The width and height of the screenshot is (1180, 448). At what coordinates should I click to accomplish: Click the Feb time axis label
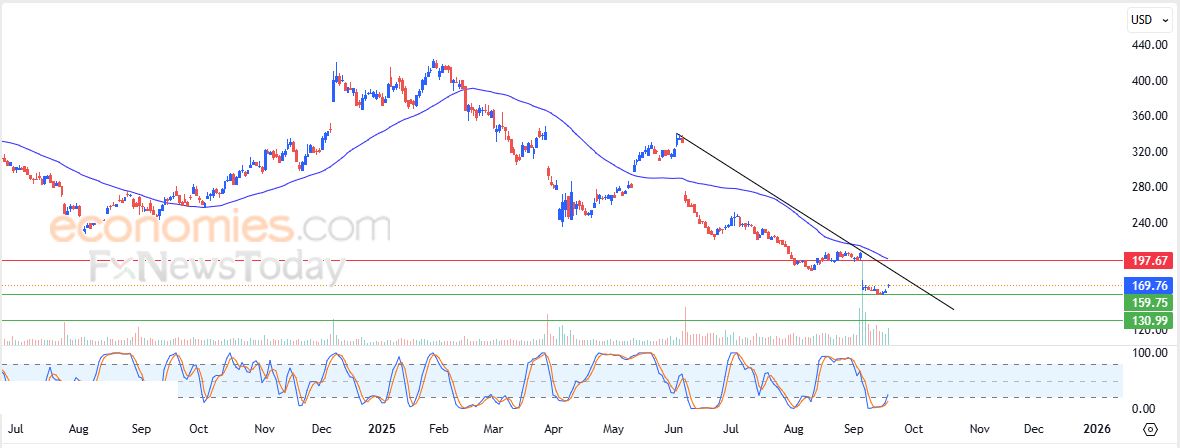point(439,429)
